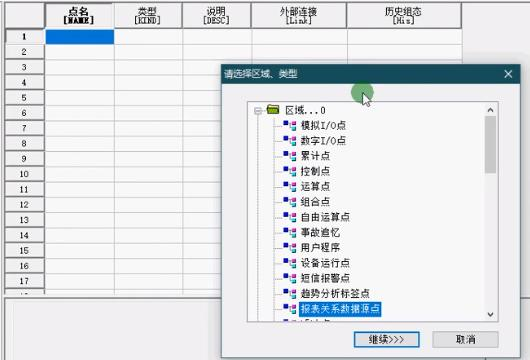
Task: Select row header number 5
Action: [24, 98]
